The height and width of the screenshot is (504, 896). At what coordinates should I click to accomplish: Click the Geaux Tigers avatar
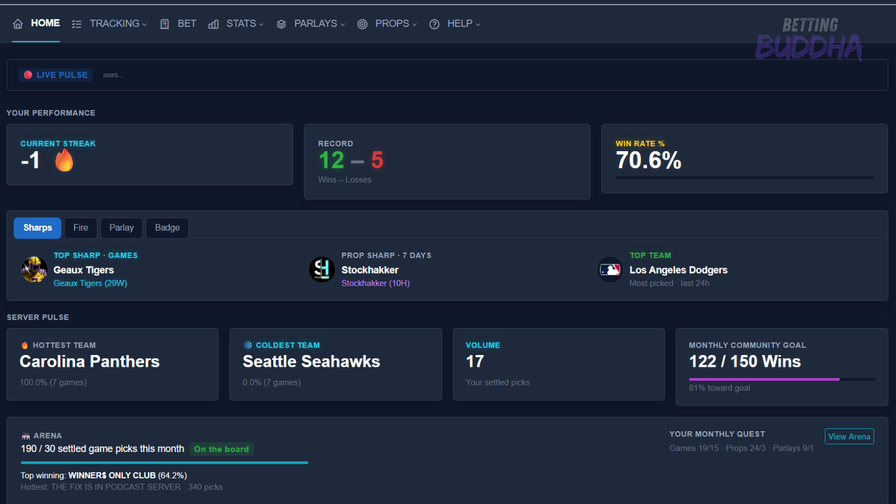click(34, 269)
